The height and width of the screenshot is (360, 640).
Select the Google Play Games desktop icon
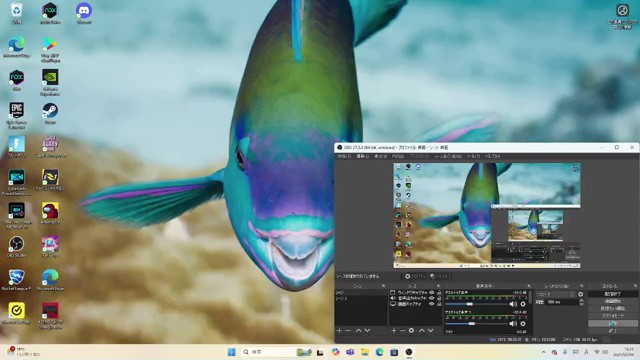[x=50, y=49]
